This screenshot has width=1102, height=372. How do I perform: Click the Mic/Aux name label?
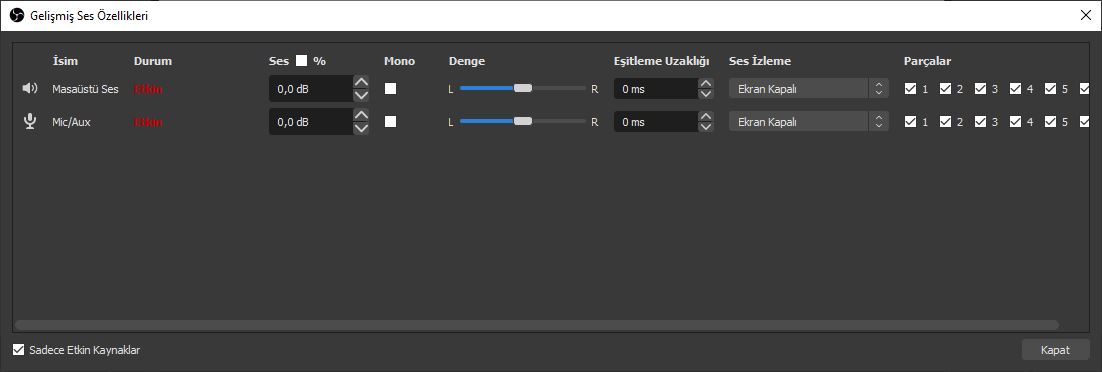(71, 122)
